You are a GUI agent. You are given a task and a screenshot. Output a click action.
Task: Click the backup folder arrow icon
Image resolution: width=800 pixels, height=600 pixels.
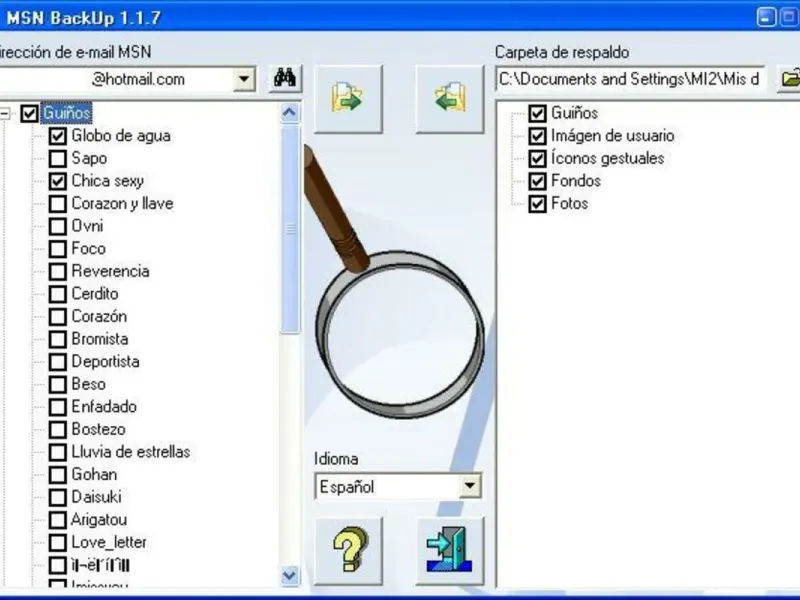tap(348, 98)
